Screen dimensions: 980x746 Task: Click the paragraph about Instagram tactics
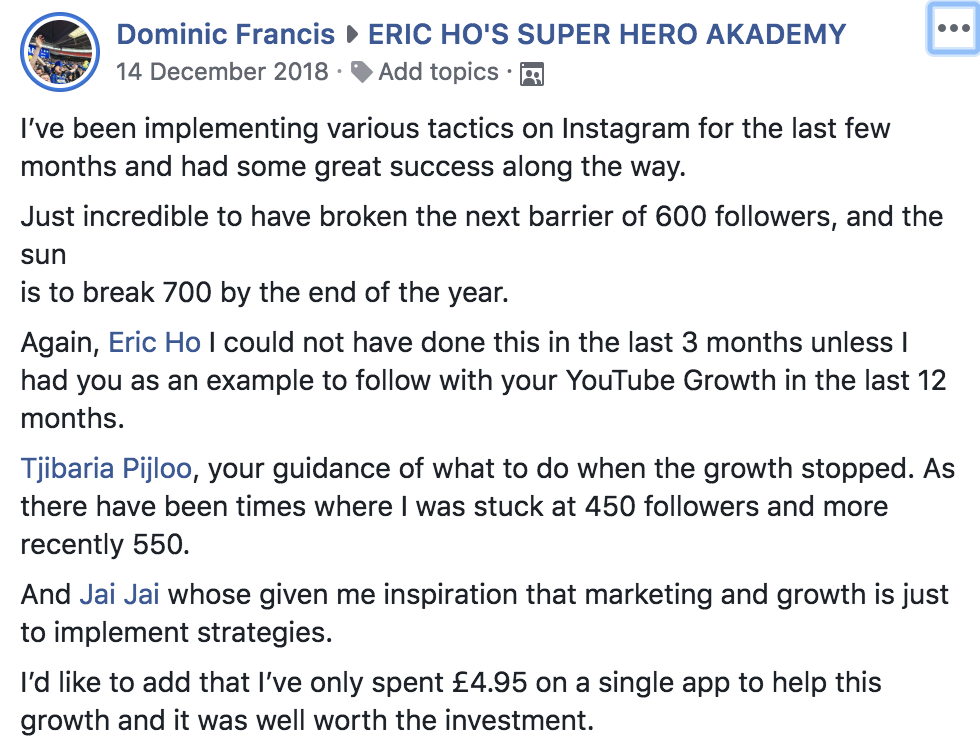(x=456, y=147)
